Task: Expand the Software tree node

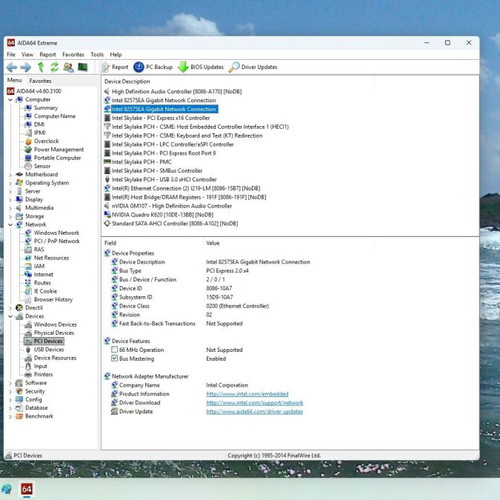Action: (x=11, y=383)
